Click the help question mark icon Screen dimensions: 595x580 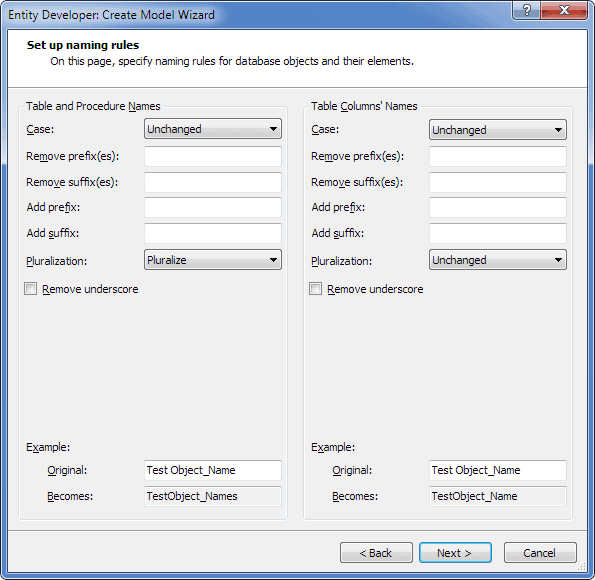pos(526,10)
